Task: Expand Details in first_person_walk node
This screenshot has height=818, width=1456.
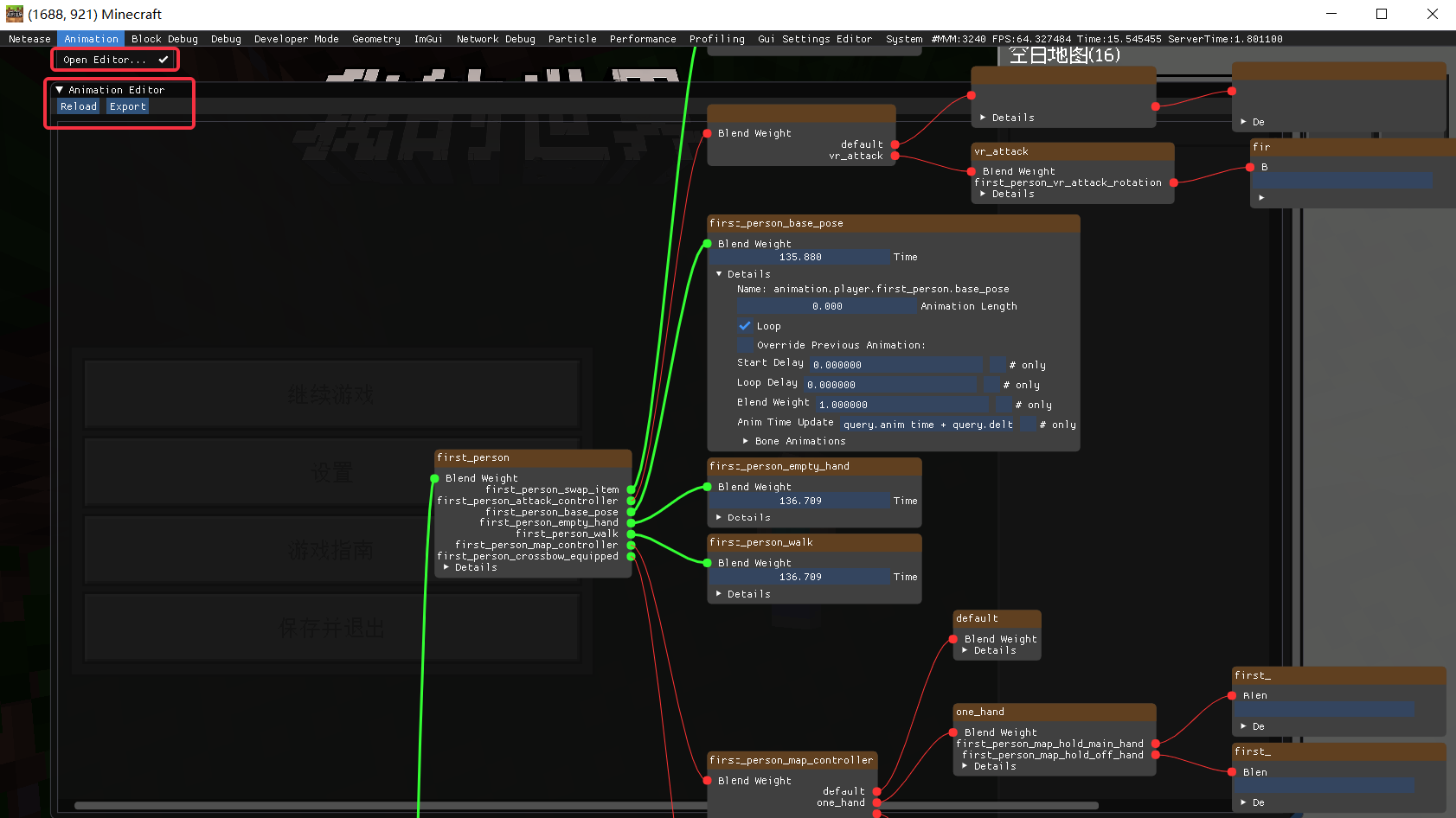Action: pyautogui.click(x=719, y=594)
